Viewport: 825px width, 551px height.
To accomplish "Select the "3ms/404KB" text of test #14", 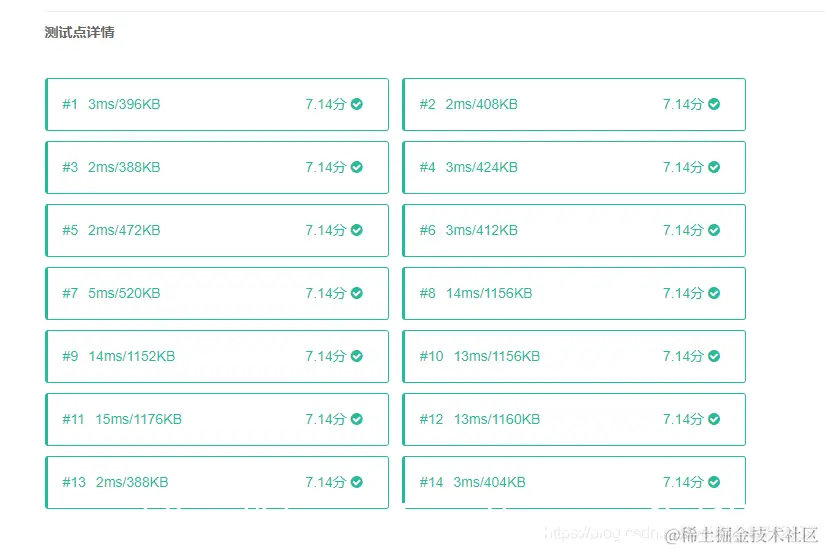I will [489, 482].
